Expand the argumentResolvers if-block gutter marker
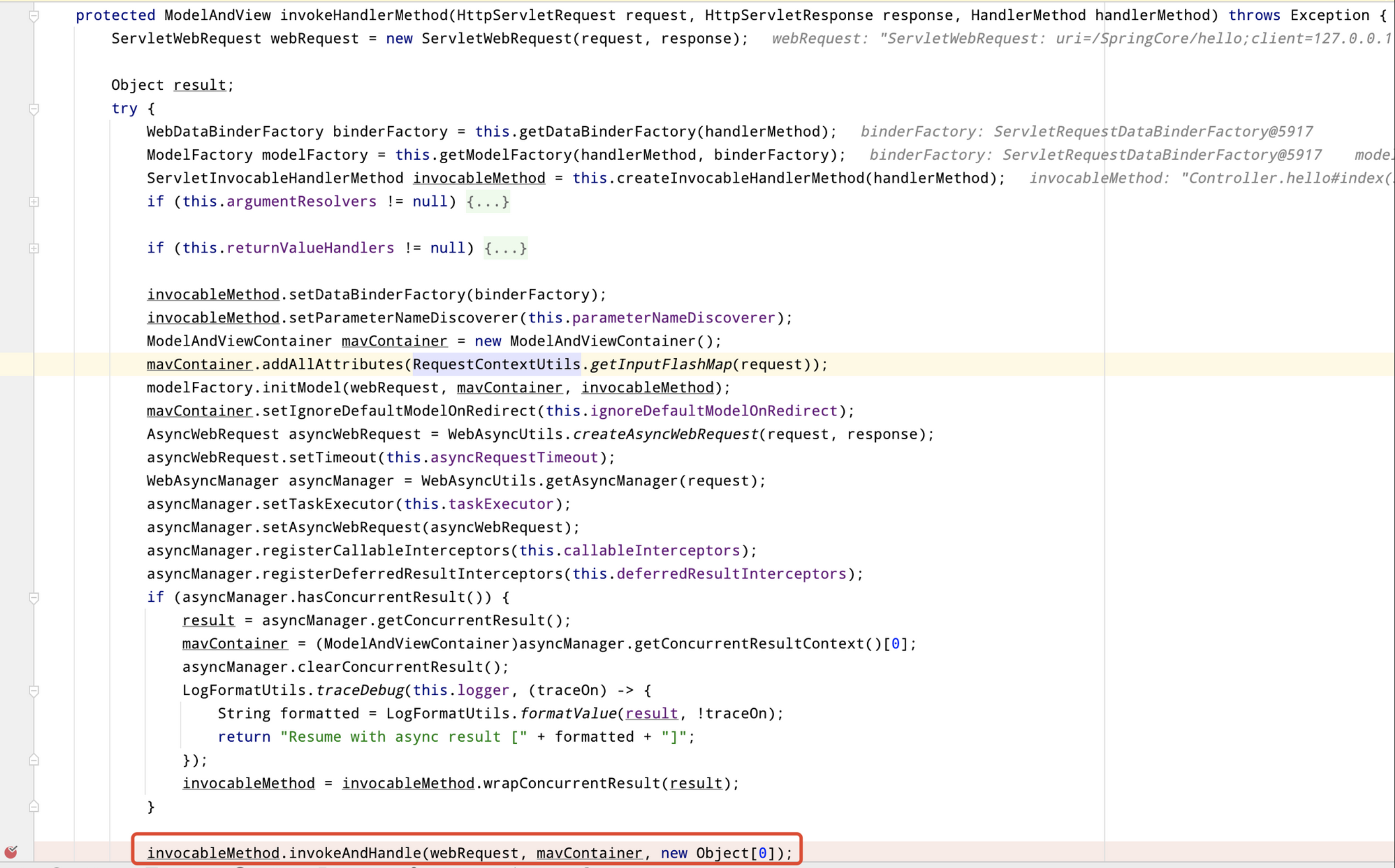1395x868 pixels. pyautogui.click(x=34, y=201)
